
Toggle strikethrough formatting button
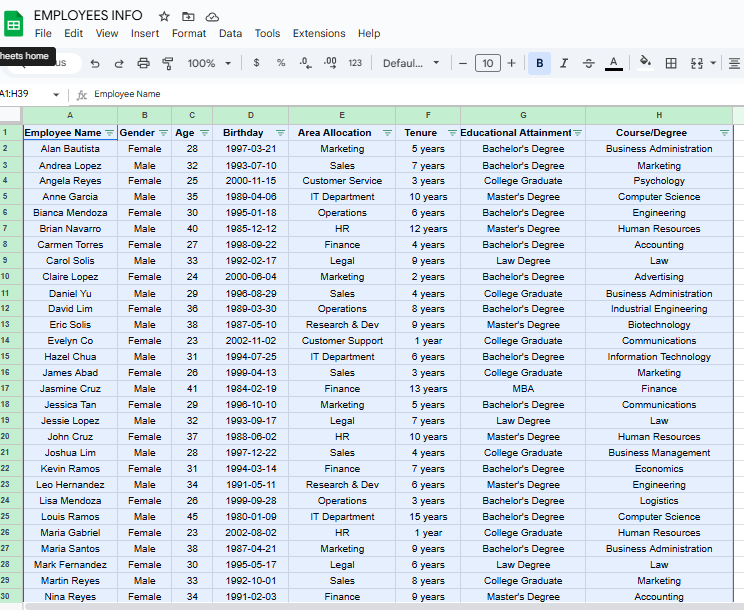coord(588,63)
